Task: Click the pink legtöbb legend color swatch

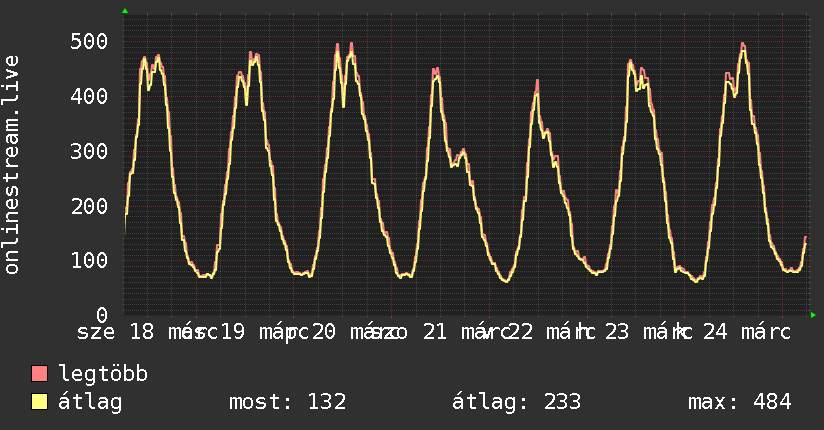Action: click(x=39, y=373)
